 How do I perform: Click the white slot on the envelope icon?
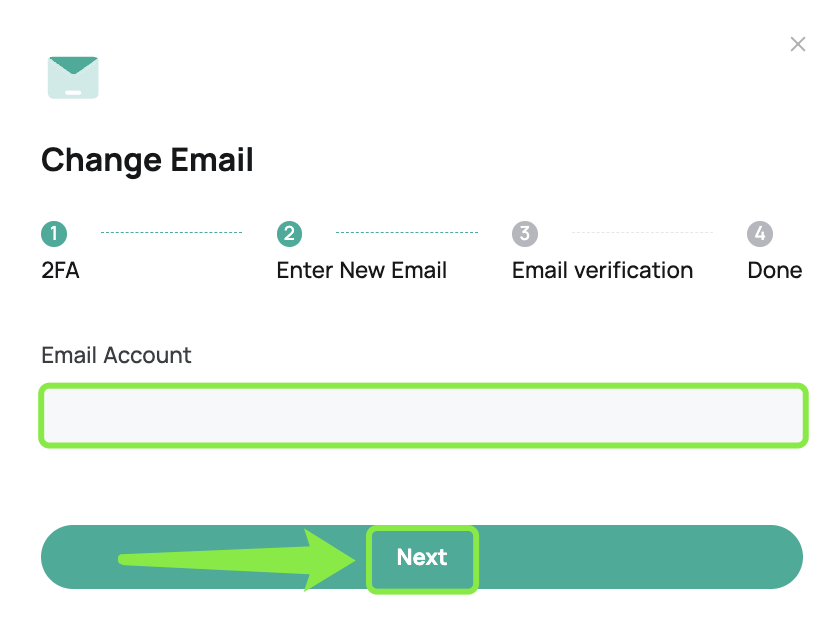(73, 93)
